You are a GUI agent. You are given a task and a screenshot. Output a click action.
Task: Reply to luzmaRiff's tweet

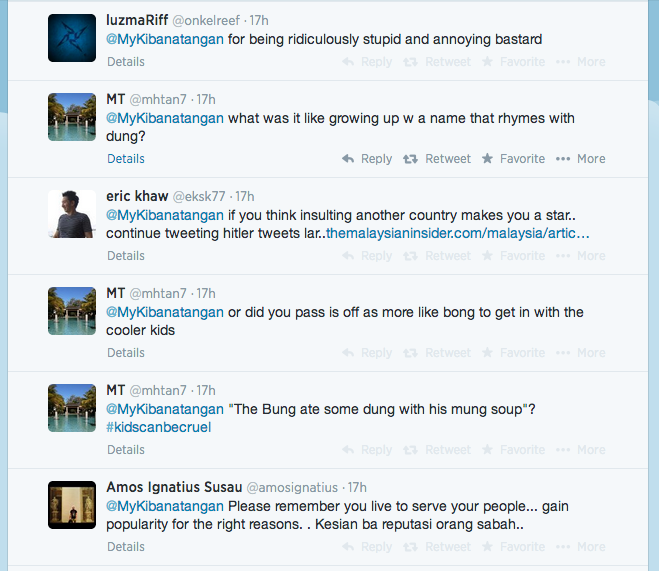(367, 62)
